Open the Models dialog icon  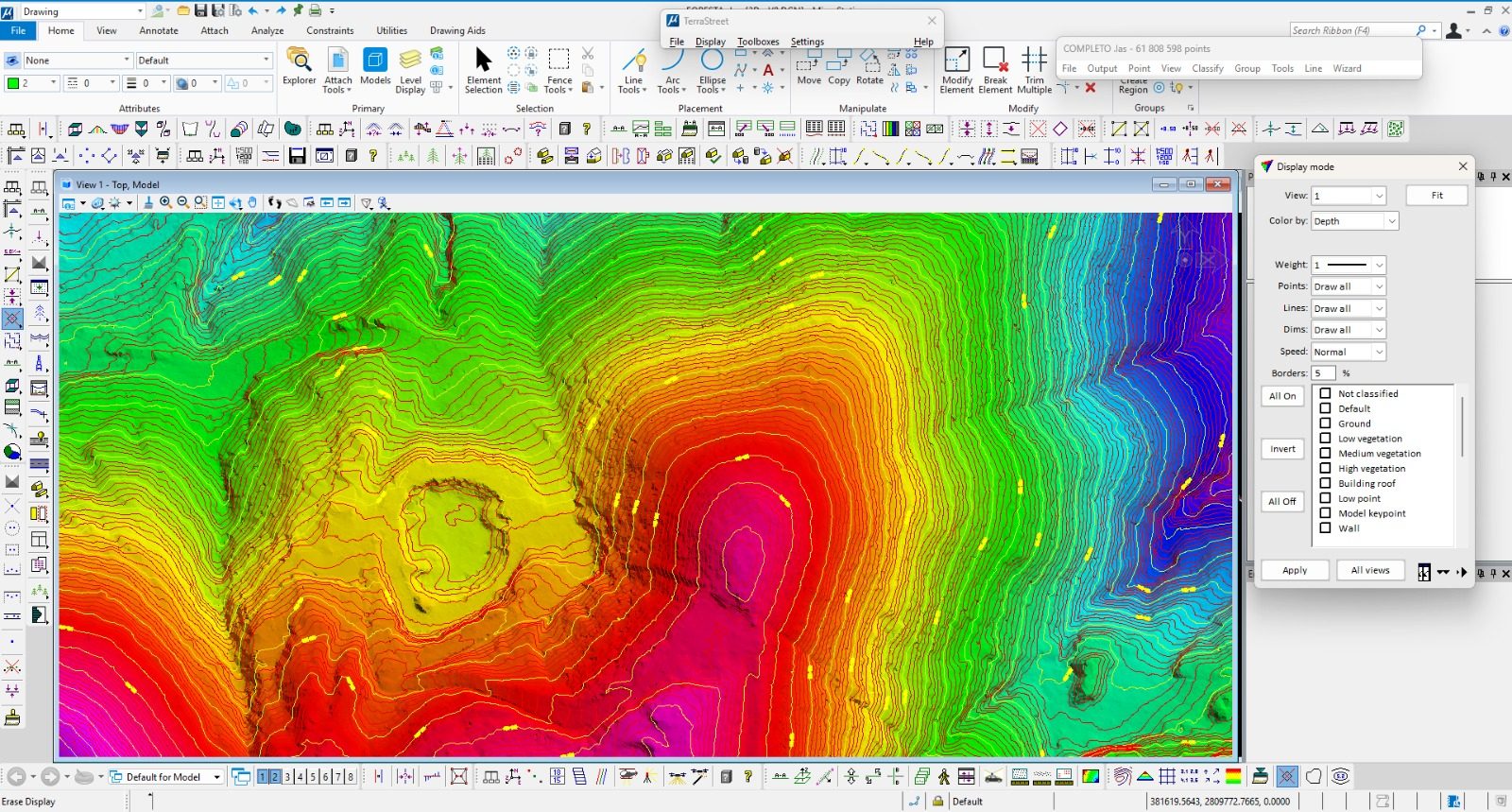click(x=375, y=68)
